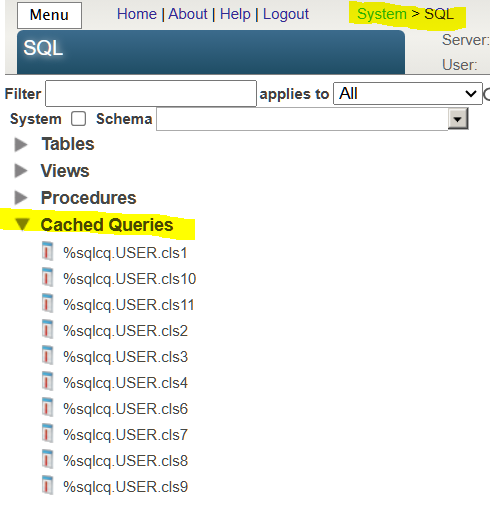
Task: Open the 'applies to' All dropdown
Action: pos(407,94)
